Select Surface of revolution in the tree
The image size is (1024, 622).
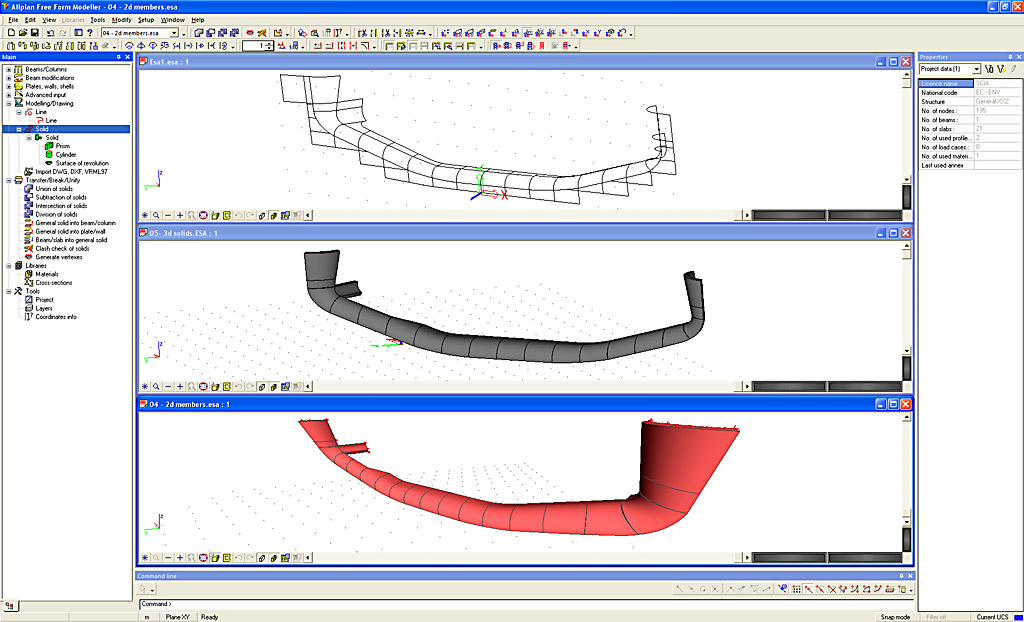[82, 163]
